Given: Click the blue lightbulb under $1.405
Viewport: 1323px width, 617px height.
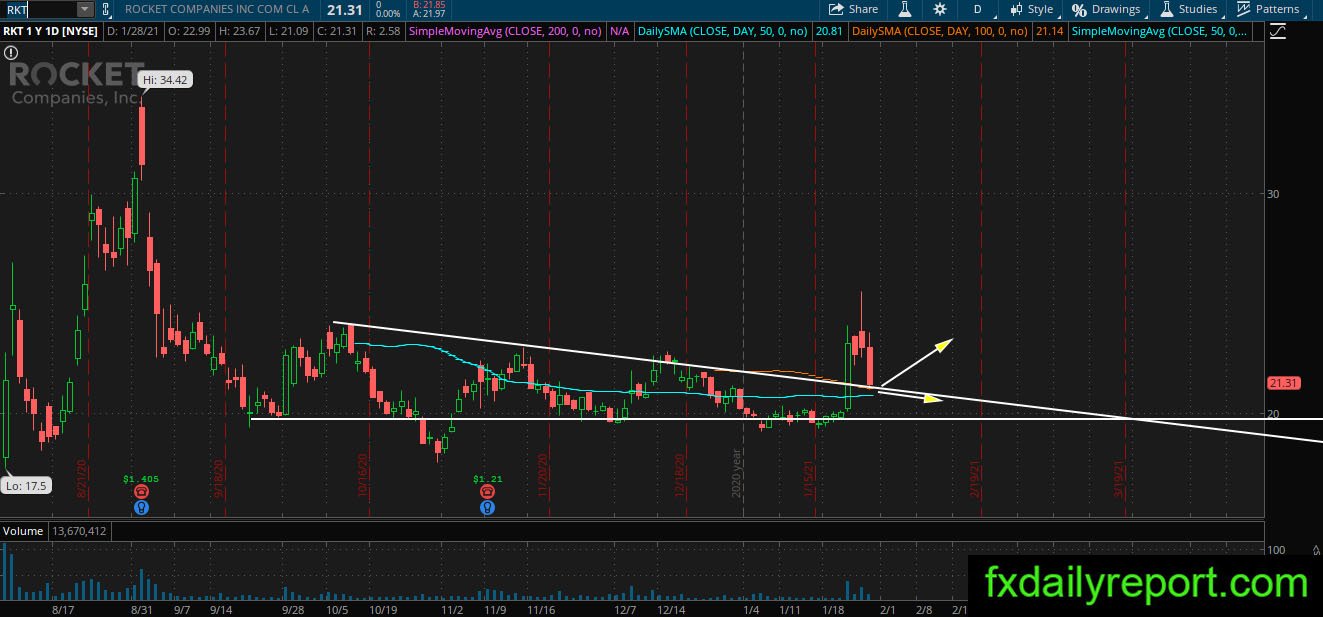Looking at the screenshot, I should pyautogui.click(x=142, y=507).
